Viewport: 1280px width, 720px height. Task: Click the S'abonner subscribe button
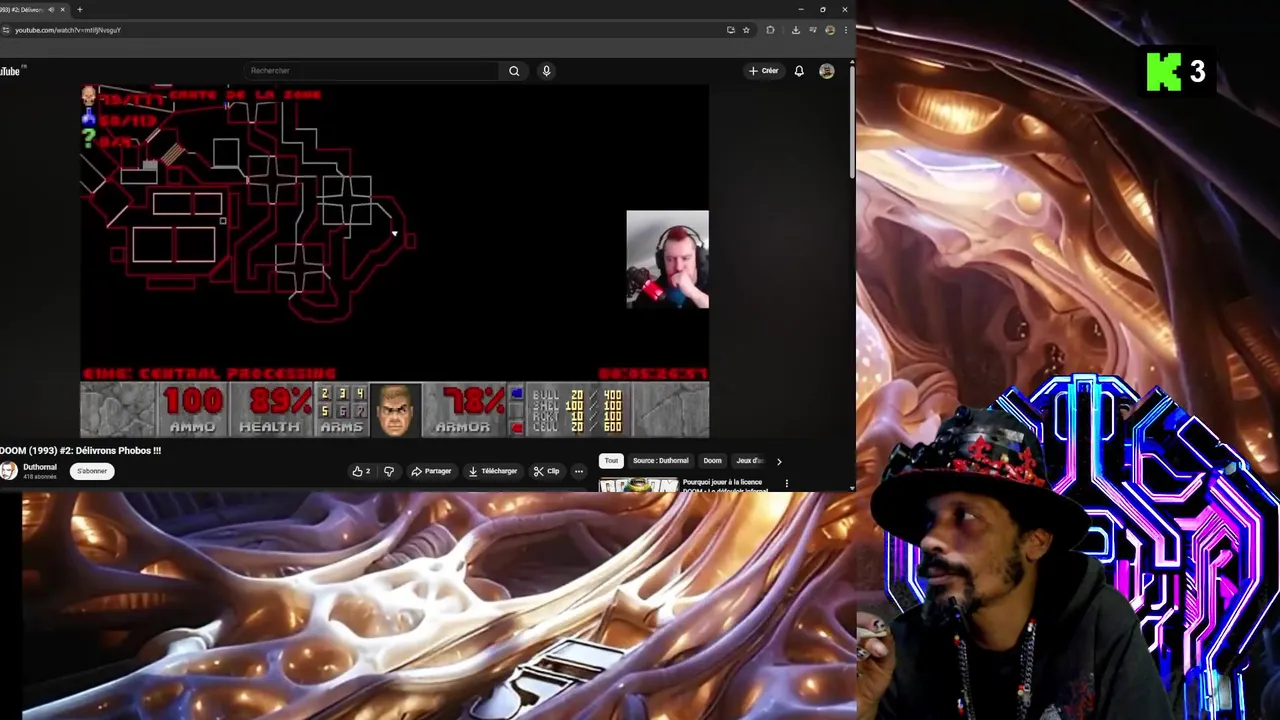pos(92,471)
